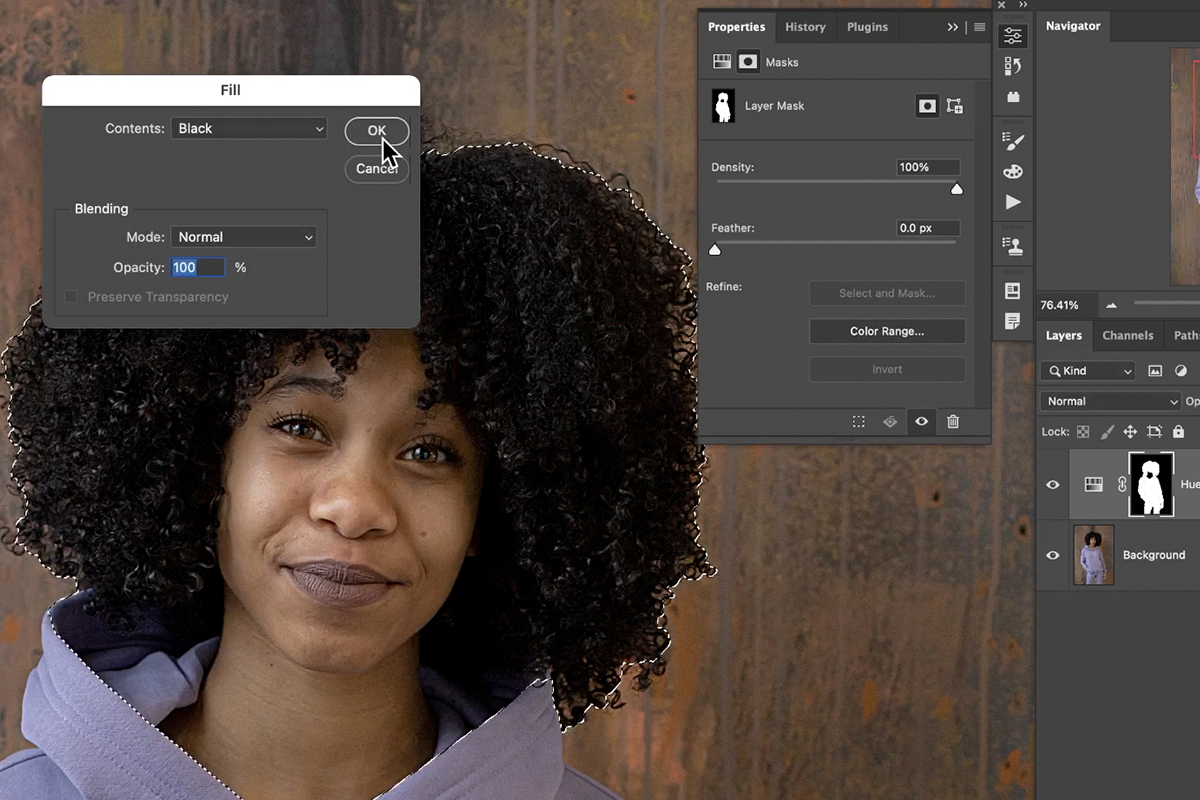Hide the Background layer
This screenshot has height=800, width=1200.
click(1052, 555)
